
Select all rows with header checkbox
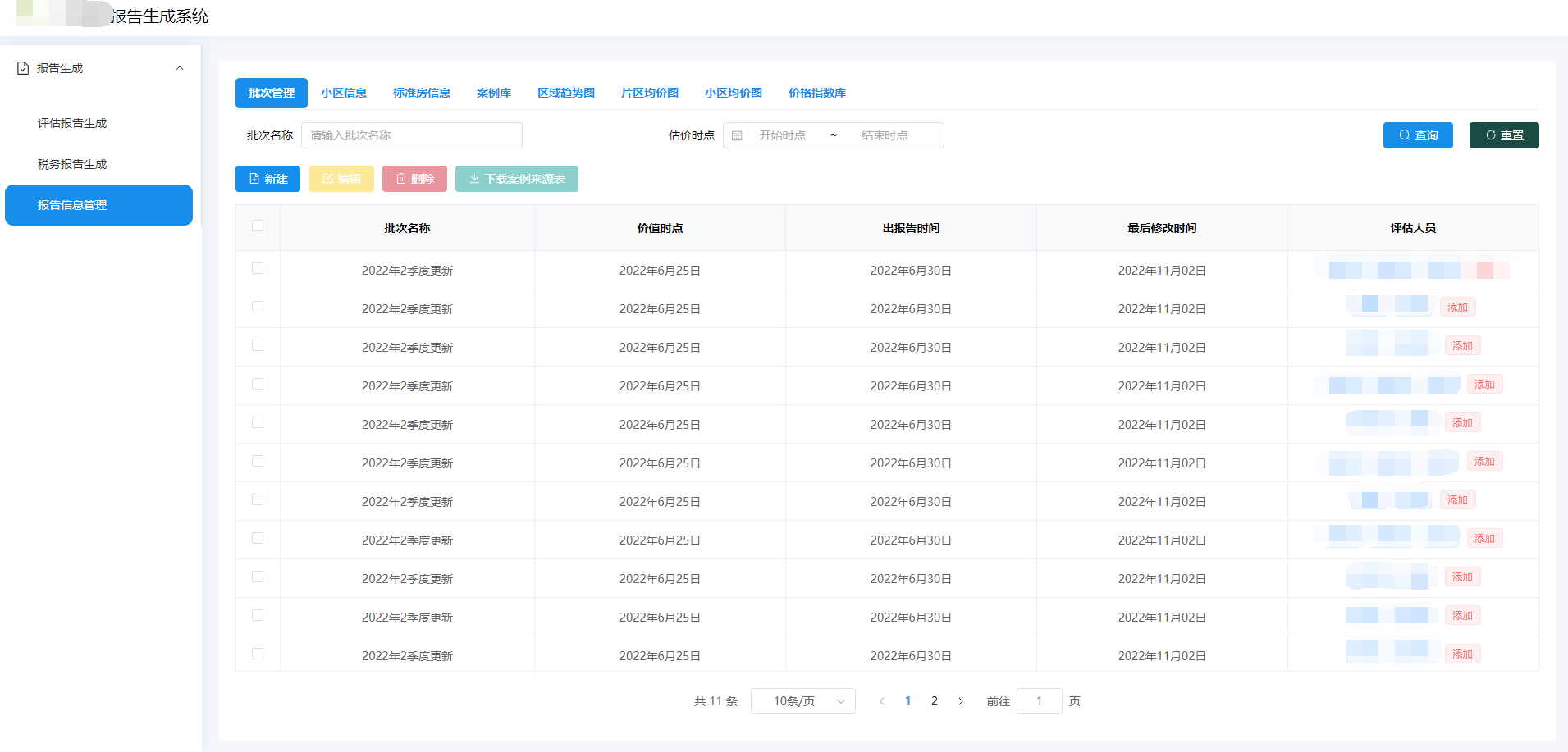258,226
